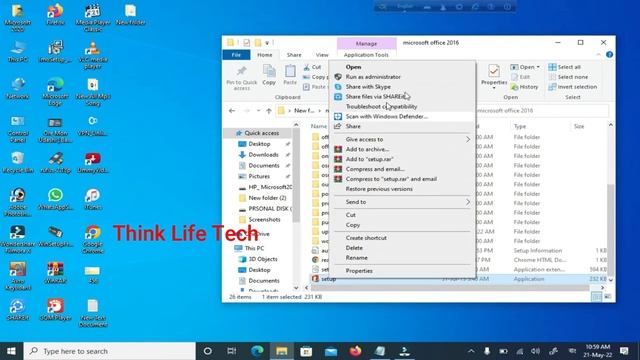
Task: Select This PC in navigation pane
Action: tap(254, 248)
